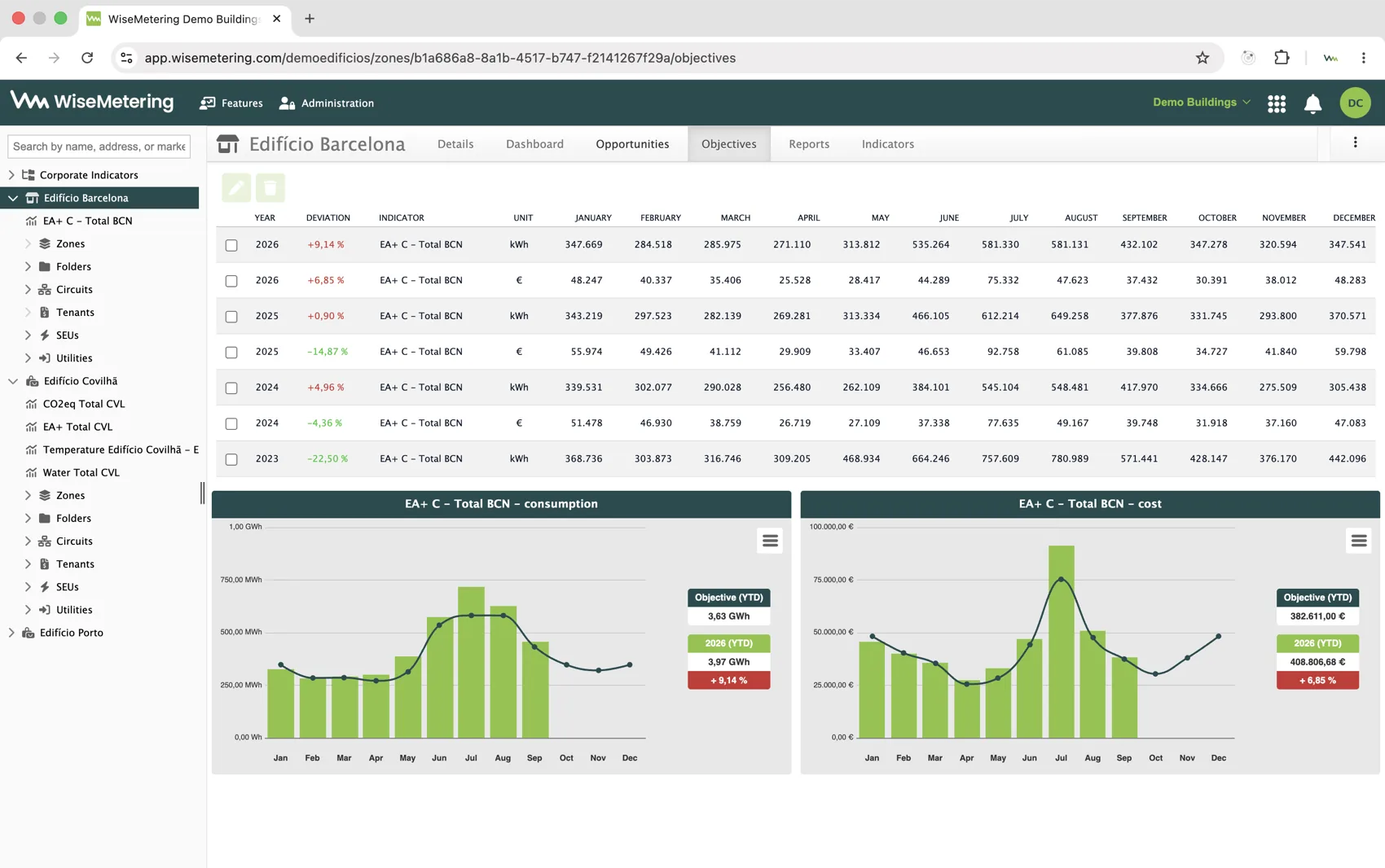Image resolution: width=1385 pixels, height=868 pixels.
Task: Switch to the Reports tab
Action: point(809,144)
